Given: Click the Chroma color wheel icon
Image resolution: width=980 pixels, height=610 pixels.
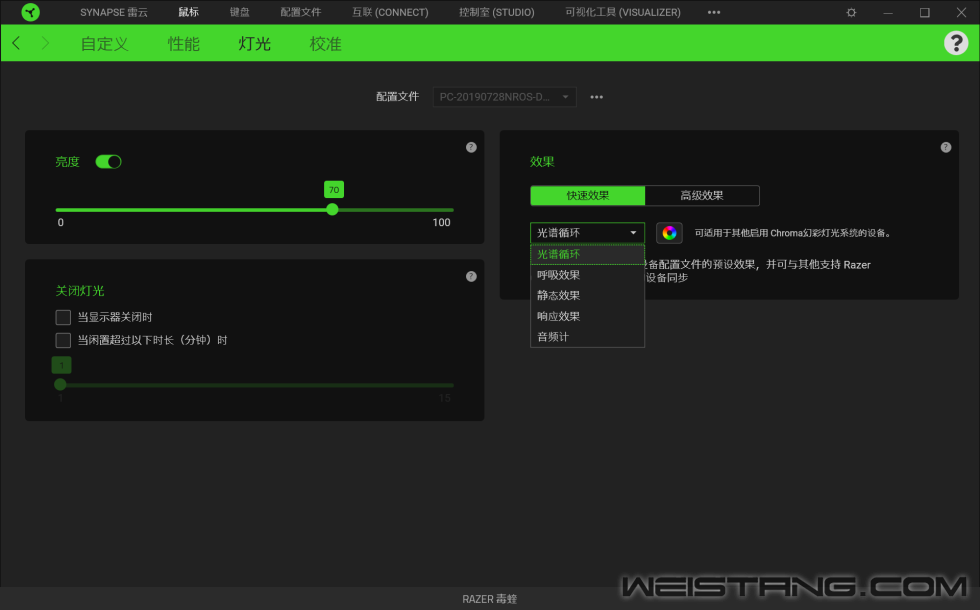Looking at the screenshot, I should point(669,233).
